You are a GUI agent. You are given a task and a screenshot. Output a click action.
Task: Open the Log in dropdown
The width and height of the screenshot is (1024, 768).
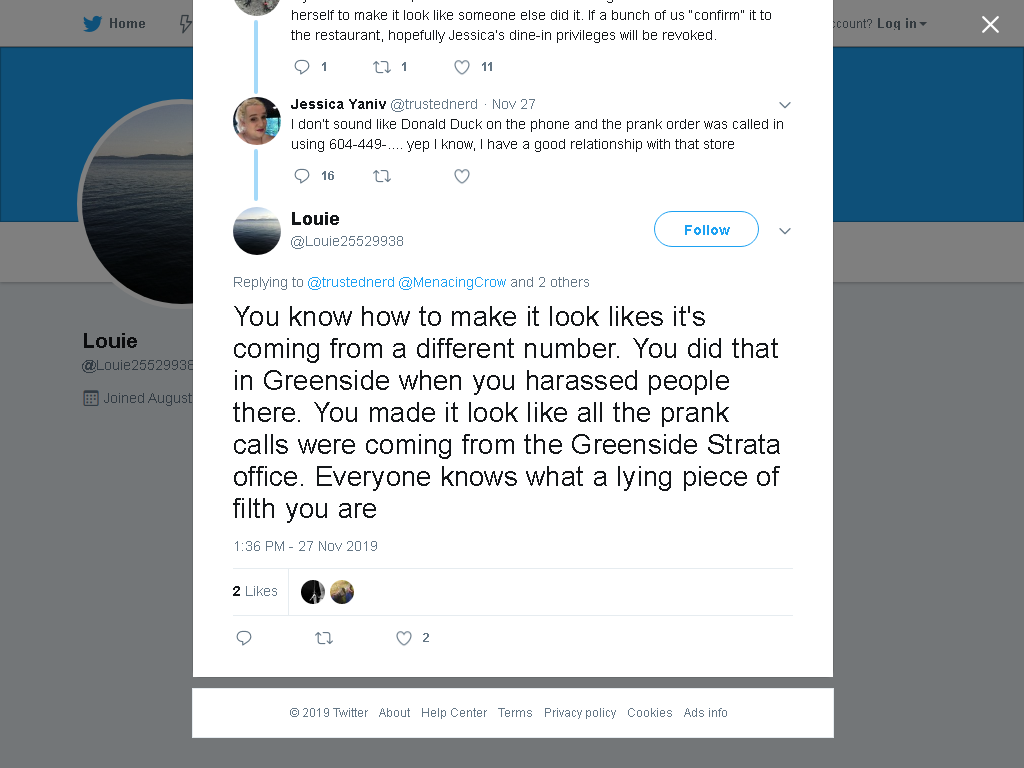[901, 24]
